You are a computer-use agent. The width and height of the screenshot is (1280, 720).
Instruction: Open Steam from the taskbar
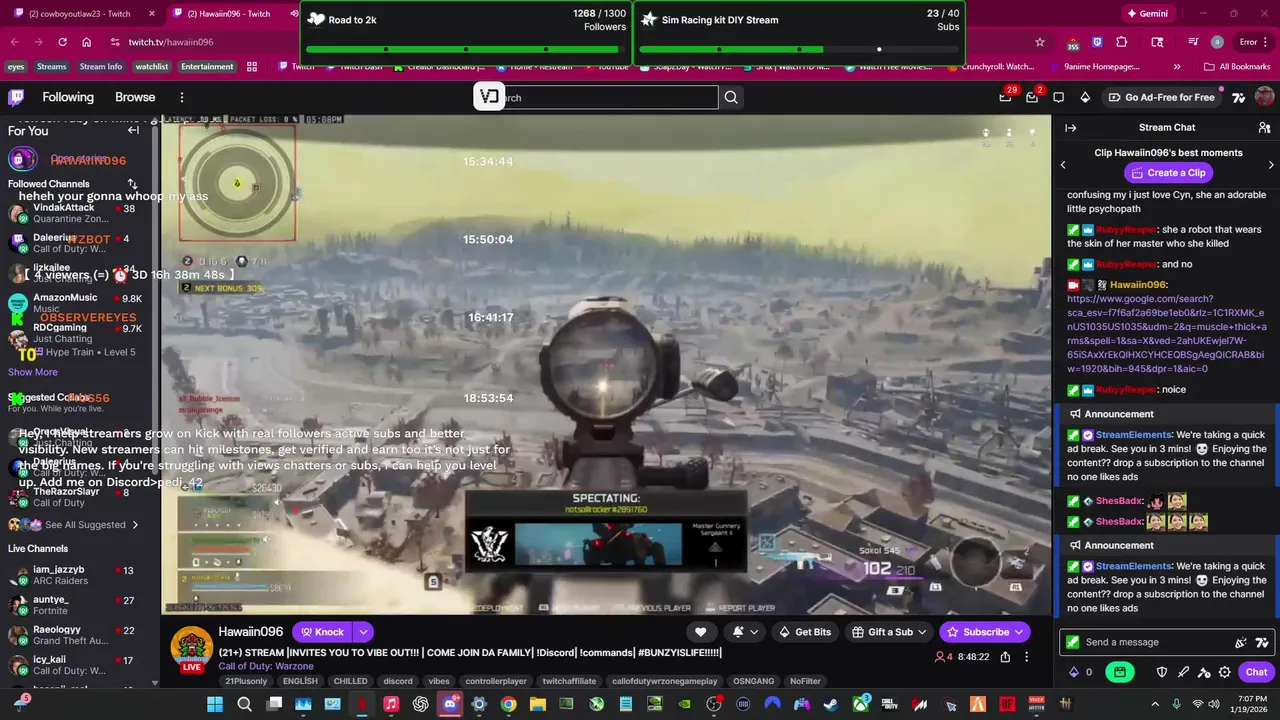pos(830,704)
